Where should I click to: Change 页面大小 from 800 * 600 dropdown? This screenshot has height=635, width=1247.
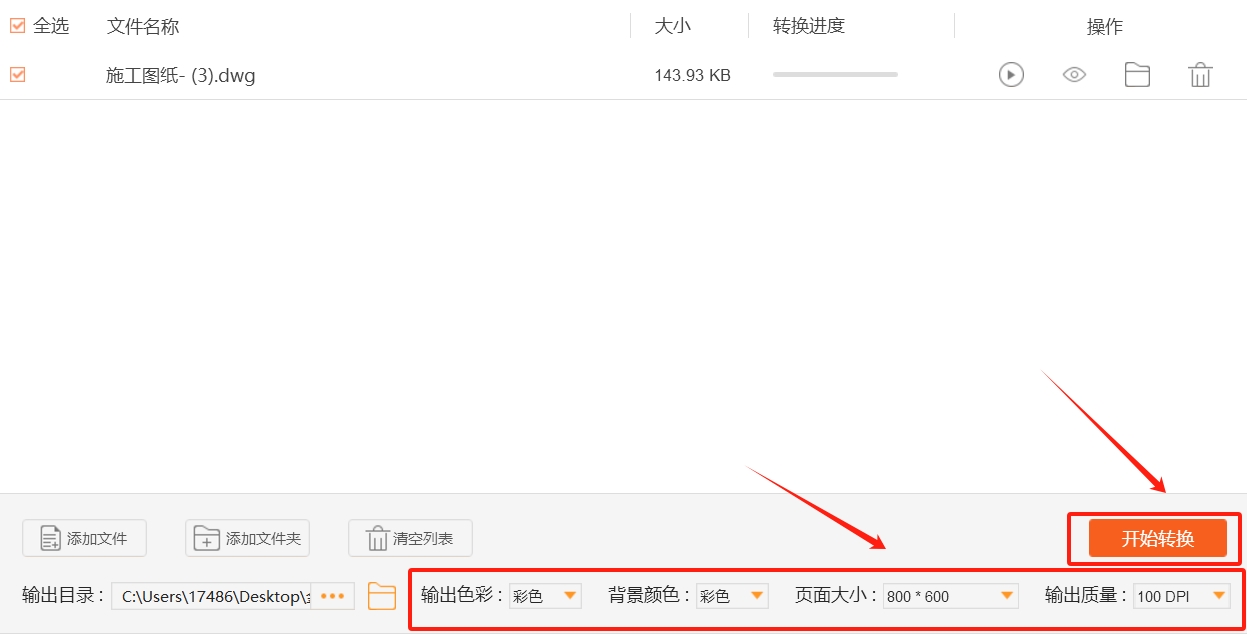click(950, 595)
